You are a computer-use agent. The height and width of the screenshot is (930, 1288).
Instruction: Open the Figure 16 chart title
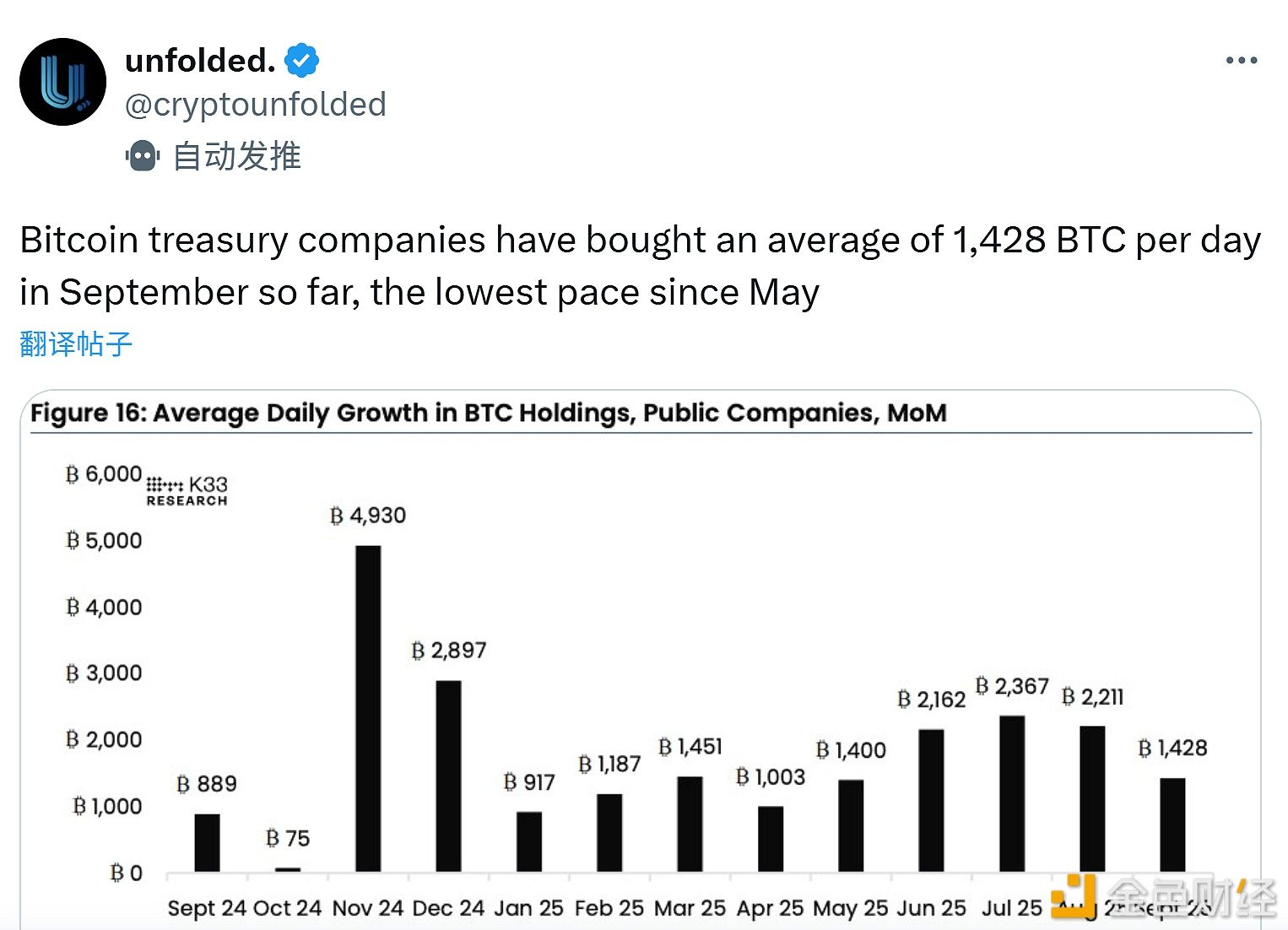pos(488,413)
